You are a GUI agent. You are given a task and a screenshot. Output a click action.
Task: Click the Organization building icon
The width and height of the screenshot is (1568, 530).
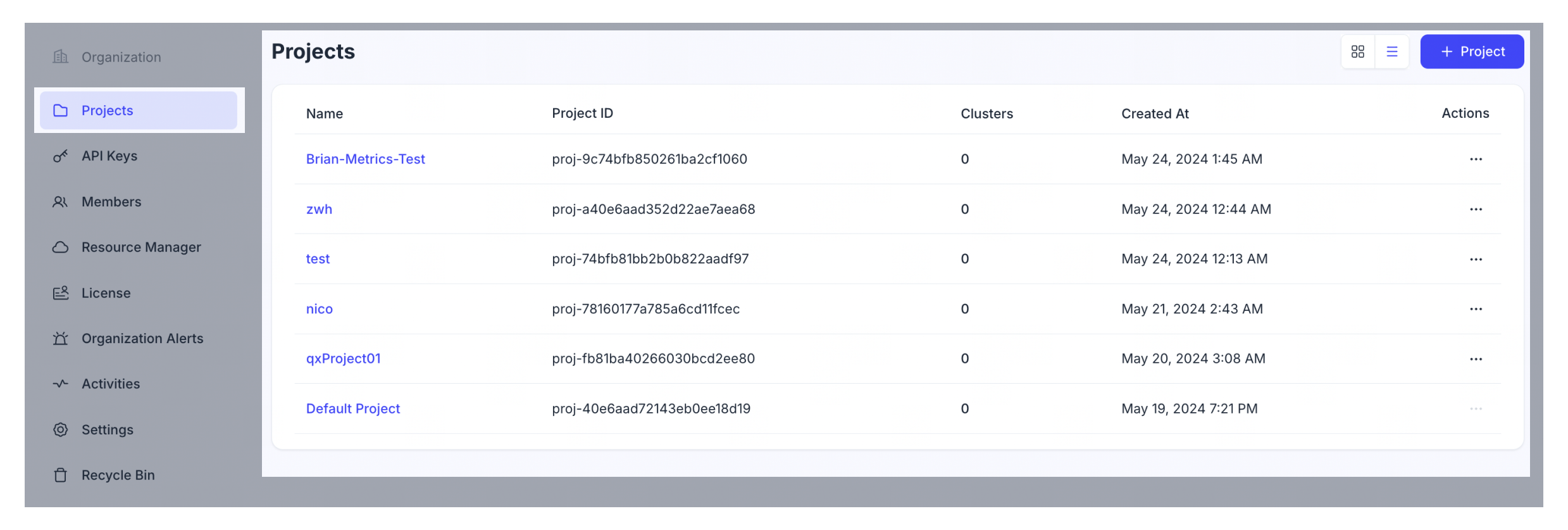point(60,57)
